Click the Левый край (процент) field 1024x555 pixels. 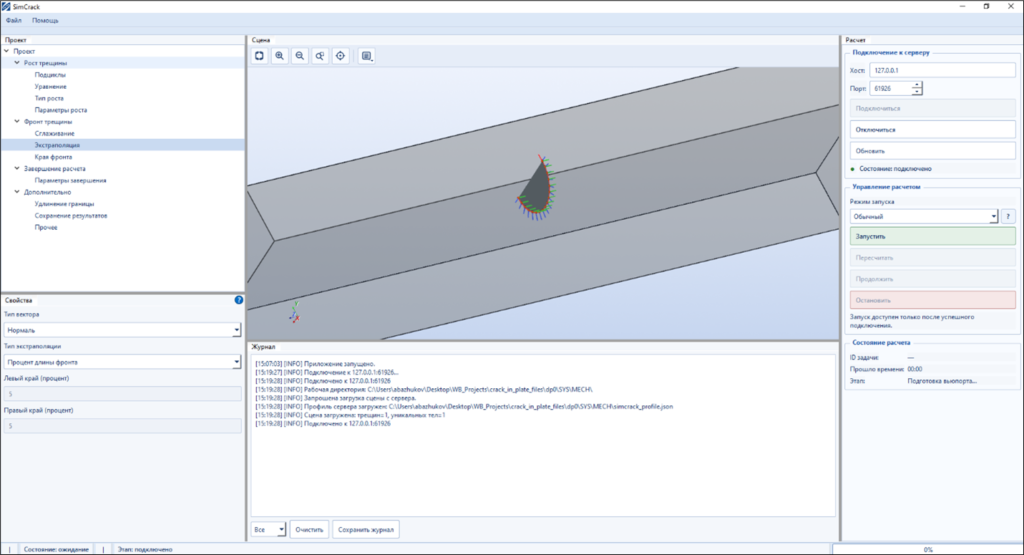pos(122,394)
